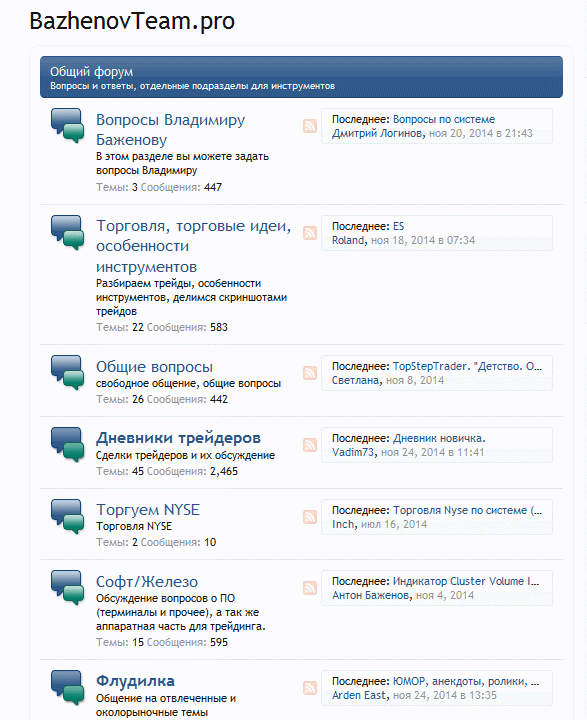
Task: Click description свободное общение, общие вопросы
Action: (x=188, y=383)
